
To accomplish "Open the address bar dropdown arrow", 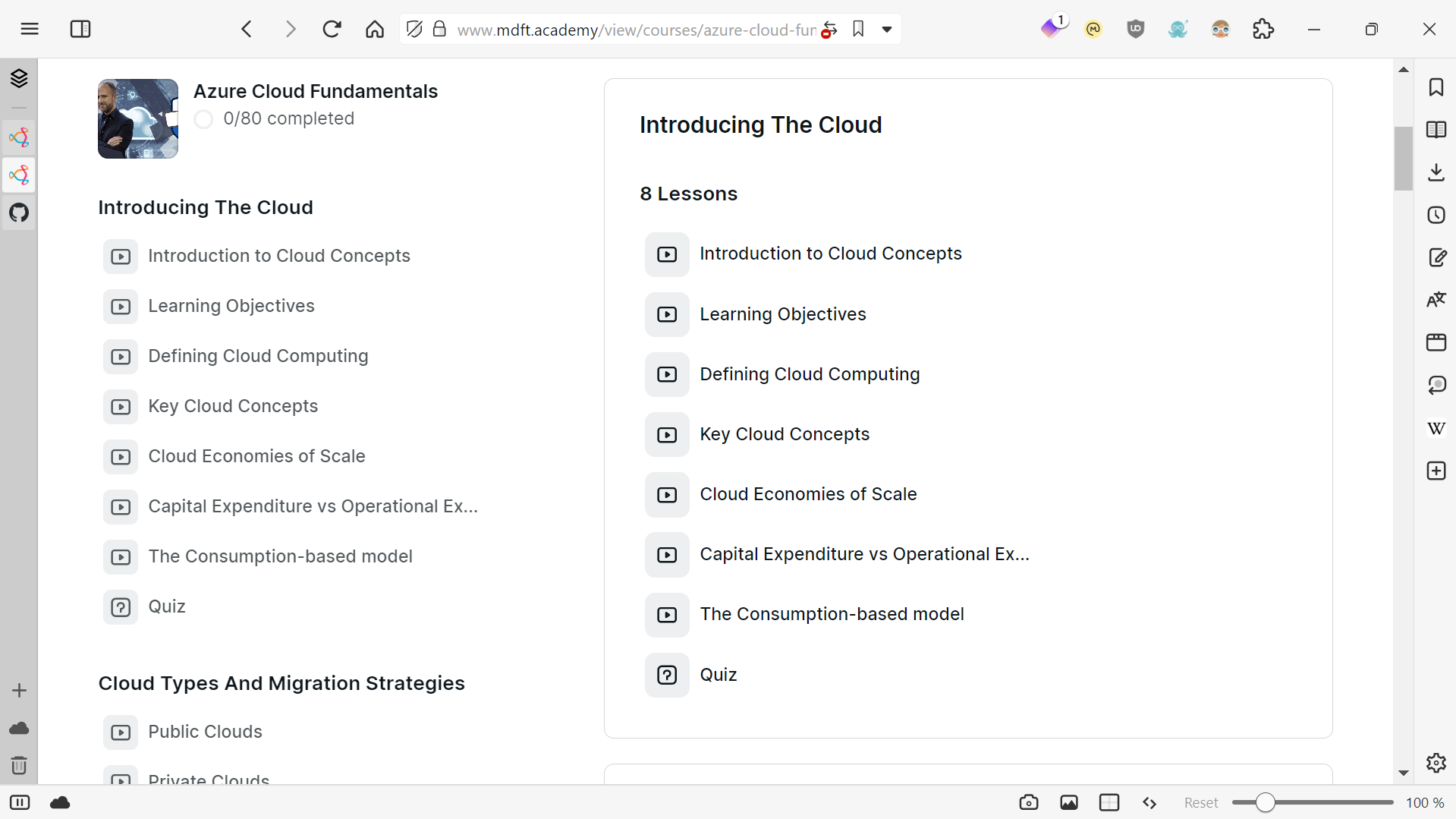I will pyautogui.click(x=888, y=29).
